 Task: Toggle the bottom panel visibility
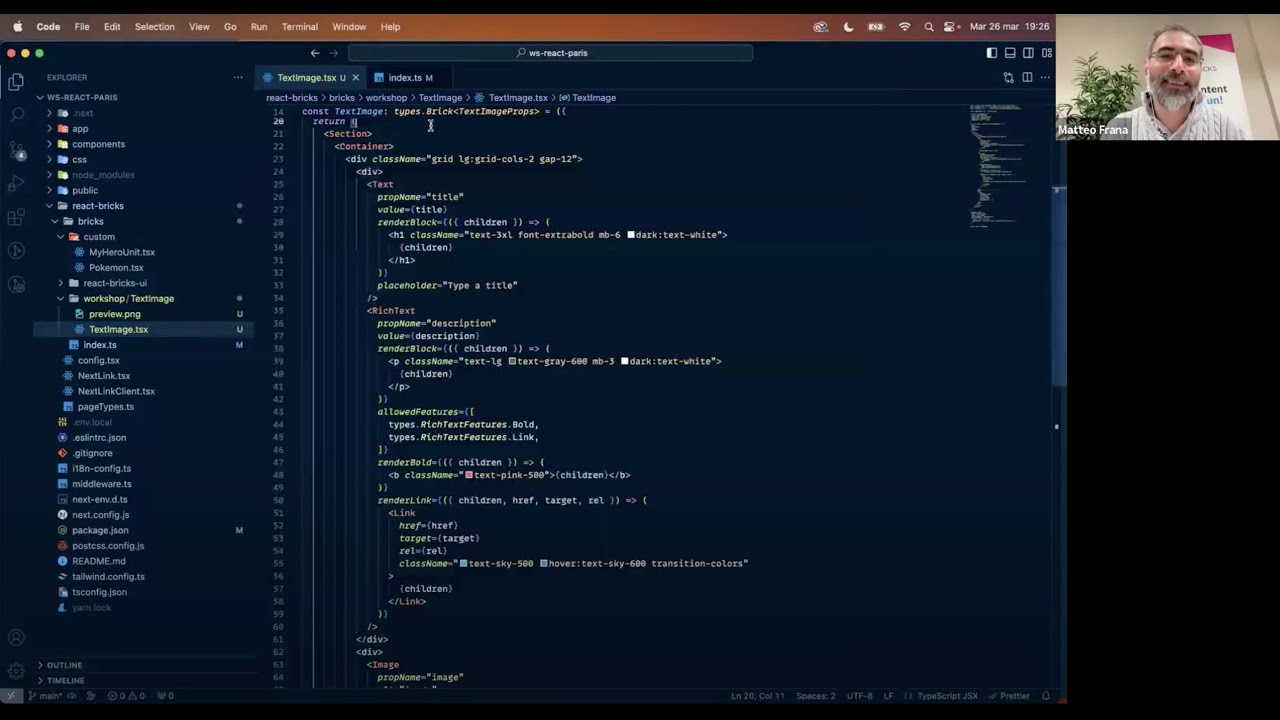(x=1010, y=53)
